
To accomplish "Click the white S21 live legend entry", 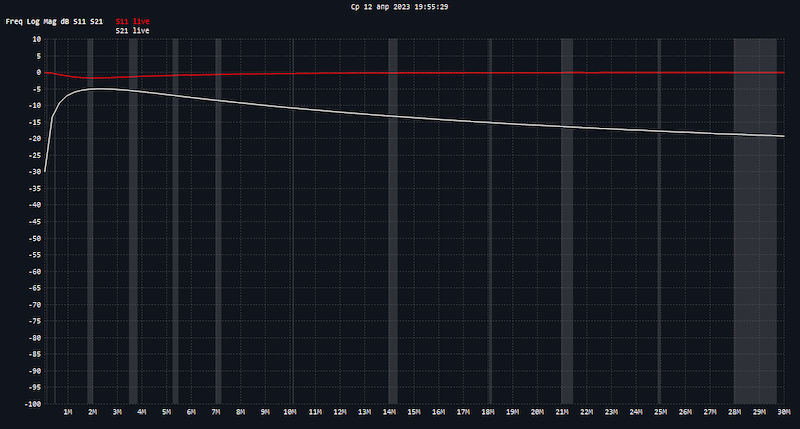I will coord(132,31).
